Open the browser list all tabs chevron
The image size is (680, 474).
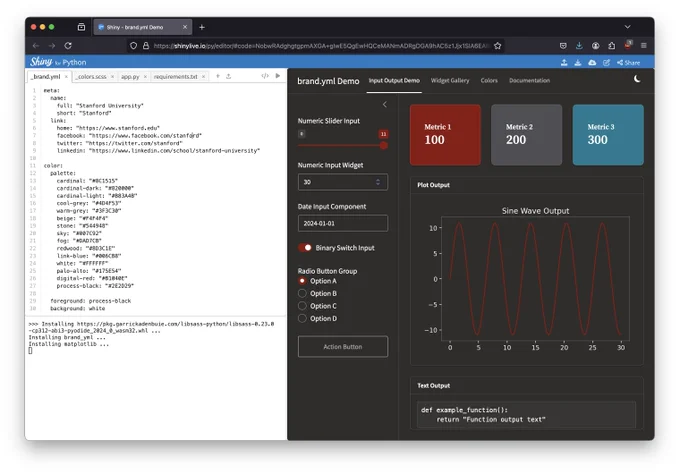point(628,27)
